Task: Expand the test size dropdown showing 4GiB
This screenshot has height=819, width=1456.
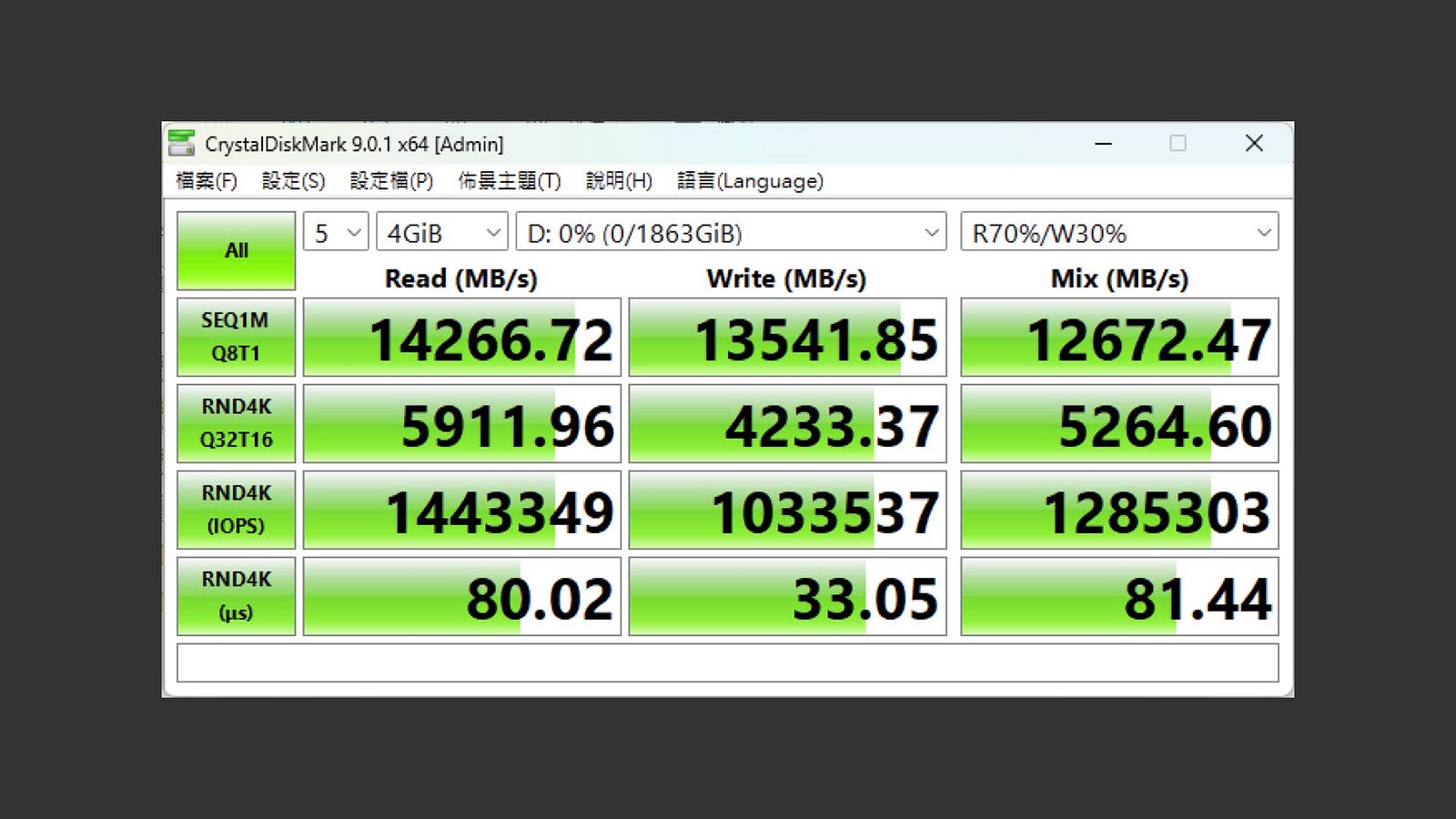Action: coord(442,233)
